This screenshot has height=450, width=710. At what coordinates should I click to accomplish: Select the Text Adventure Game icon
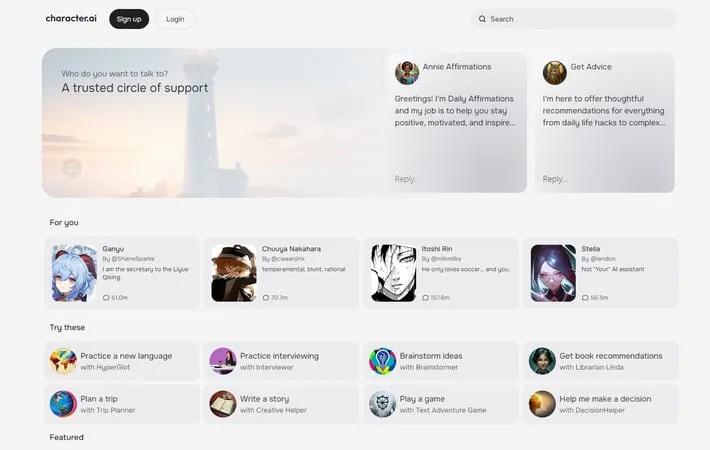coord(382,404)
